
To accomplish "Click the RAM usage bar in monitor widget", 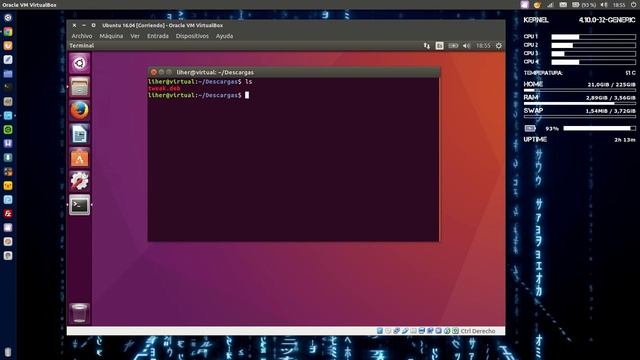I will coord(580,103).
